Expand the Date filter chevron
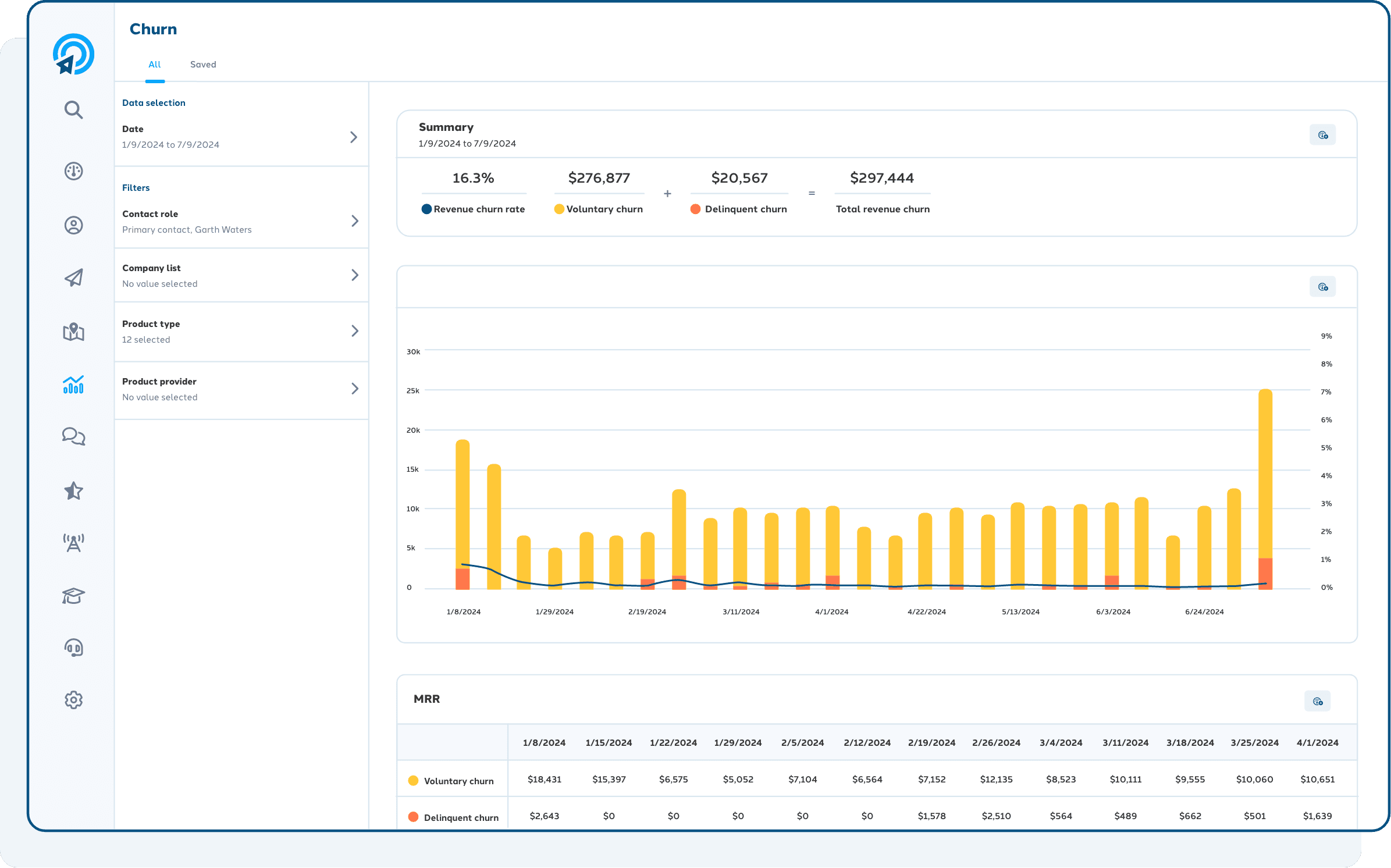 point(354,137)
